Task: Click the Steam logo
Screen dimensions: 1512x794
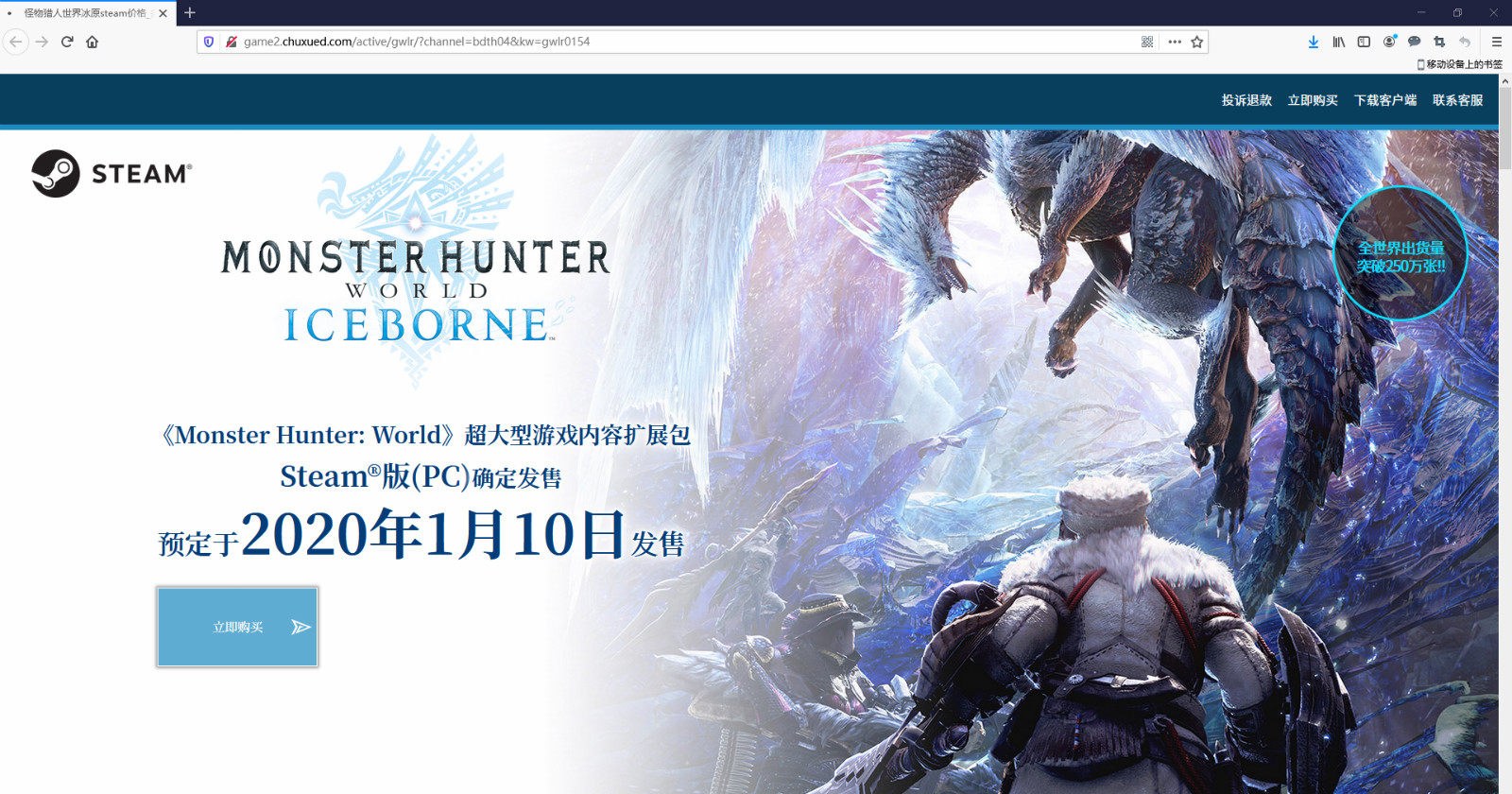Action: tap(112, 173)
